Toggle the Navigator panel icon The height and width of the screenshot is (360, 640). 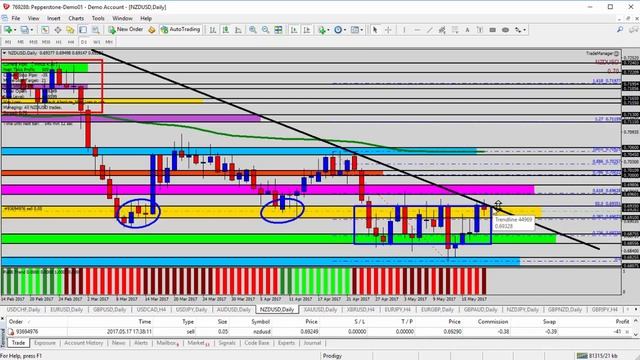70,30
